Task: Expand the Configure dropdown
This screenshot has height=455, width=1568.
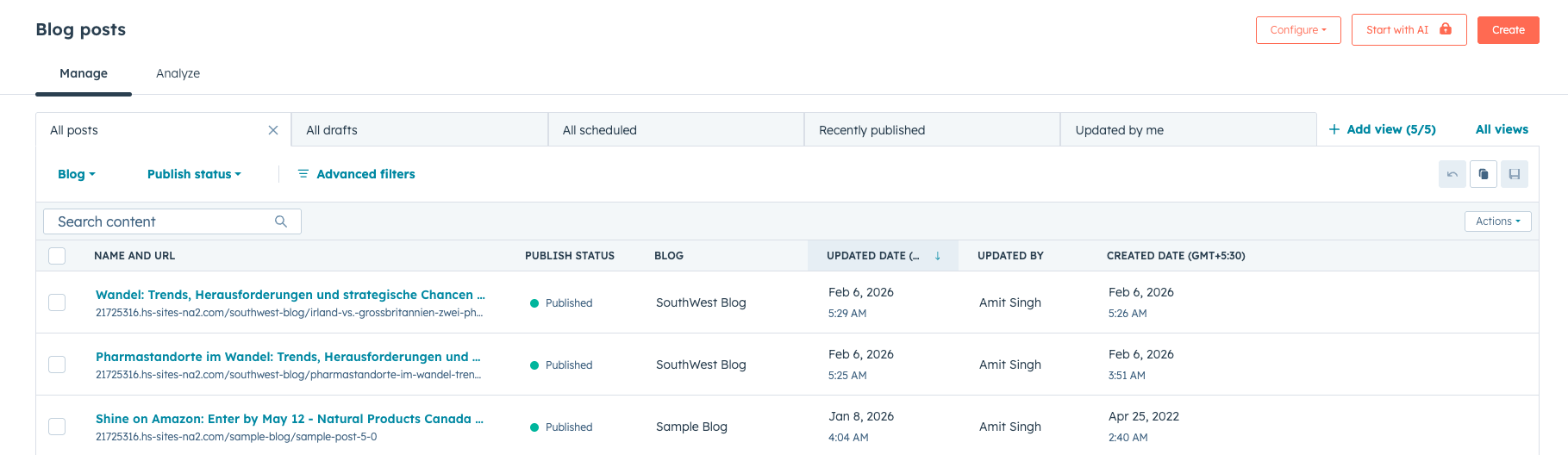Action: 1297,30
